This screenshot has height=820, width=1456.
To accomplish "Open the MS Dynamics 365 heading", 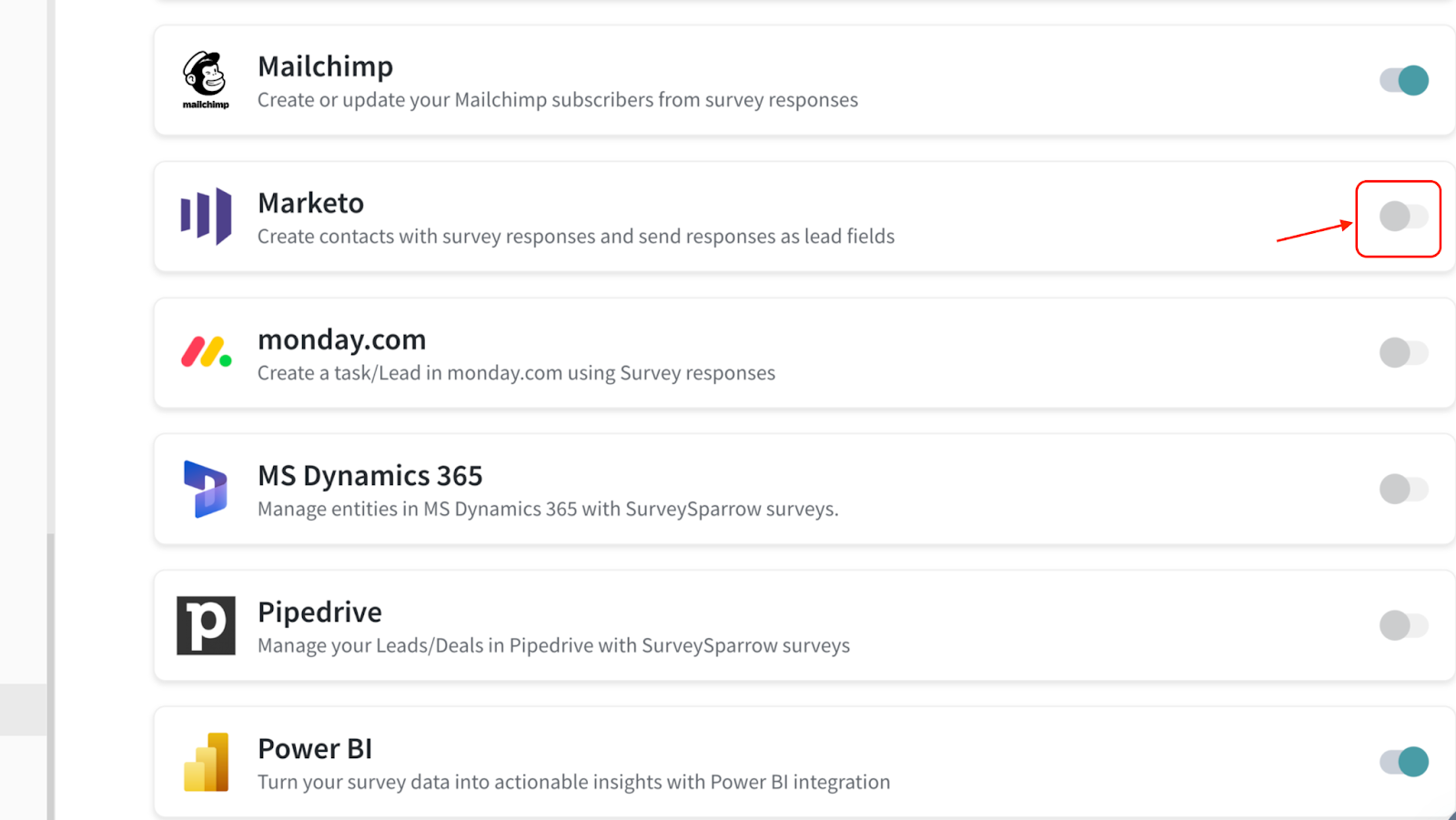I will click(369, 476).
